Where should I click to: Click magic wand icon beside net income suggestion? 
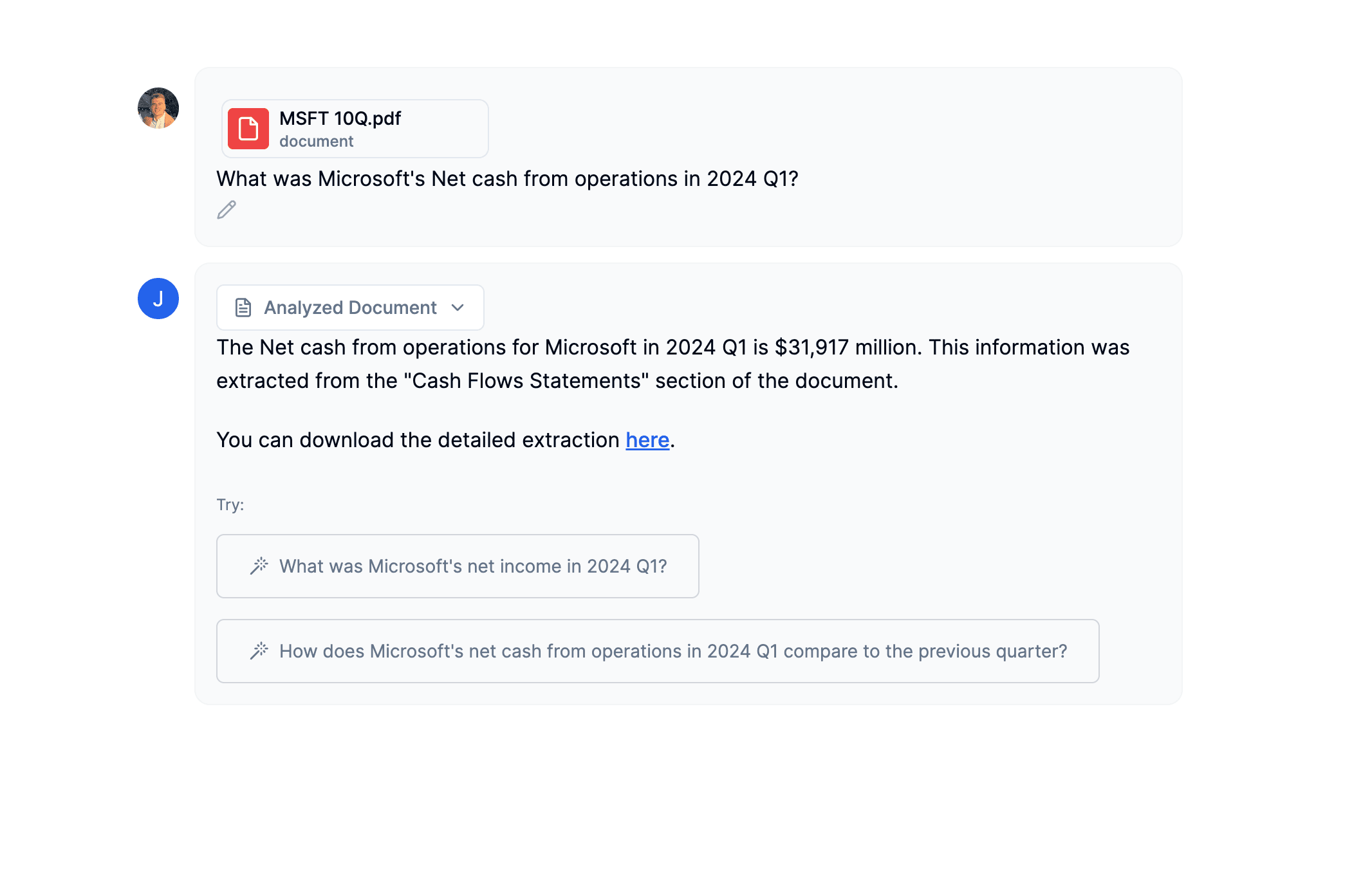point(259,566)
